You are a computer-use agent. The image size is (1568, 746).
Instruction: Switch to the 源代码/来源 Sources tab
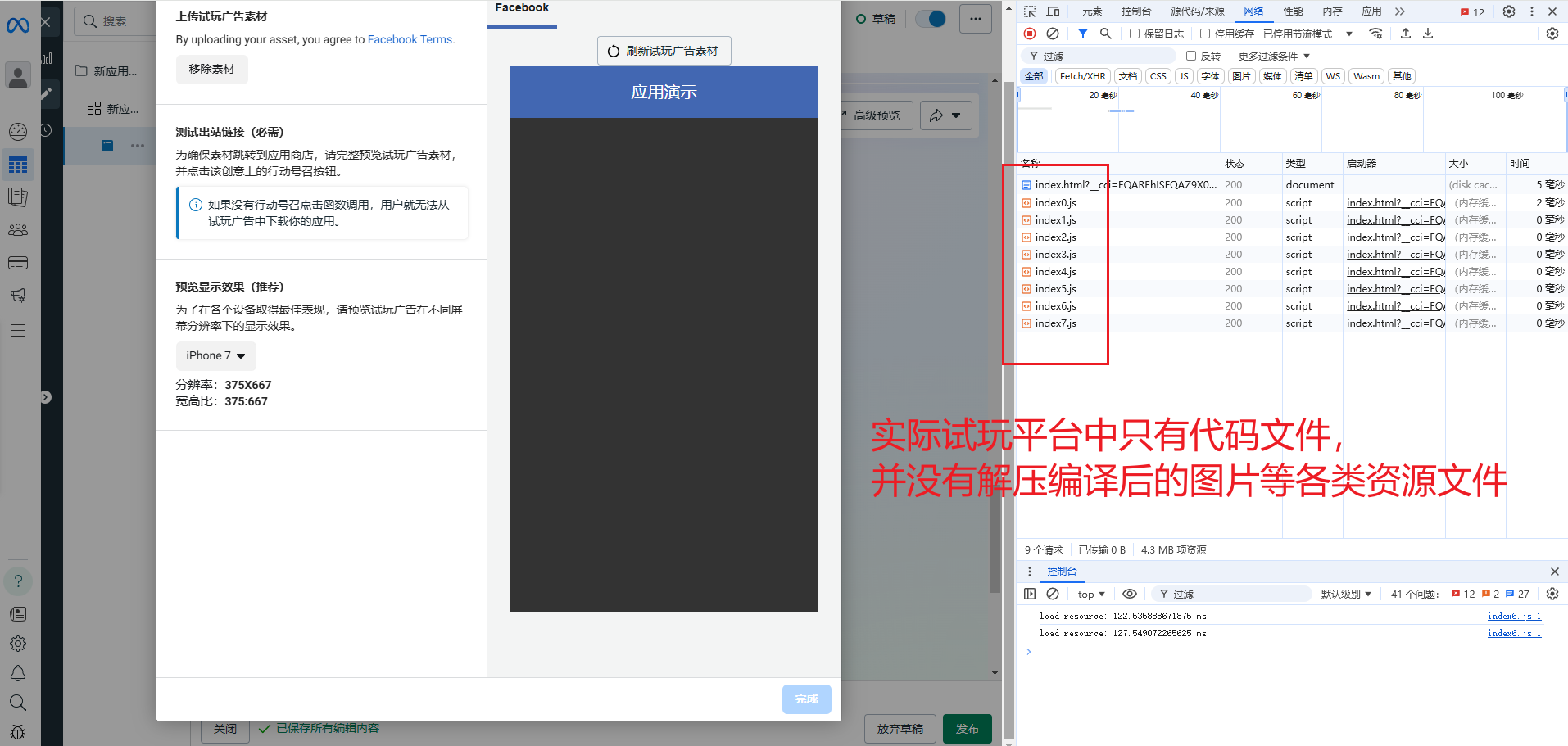[1197, 11]
